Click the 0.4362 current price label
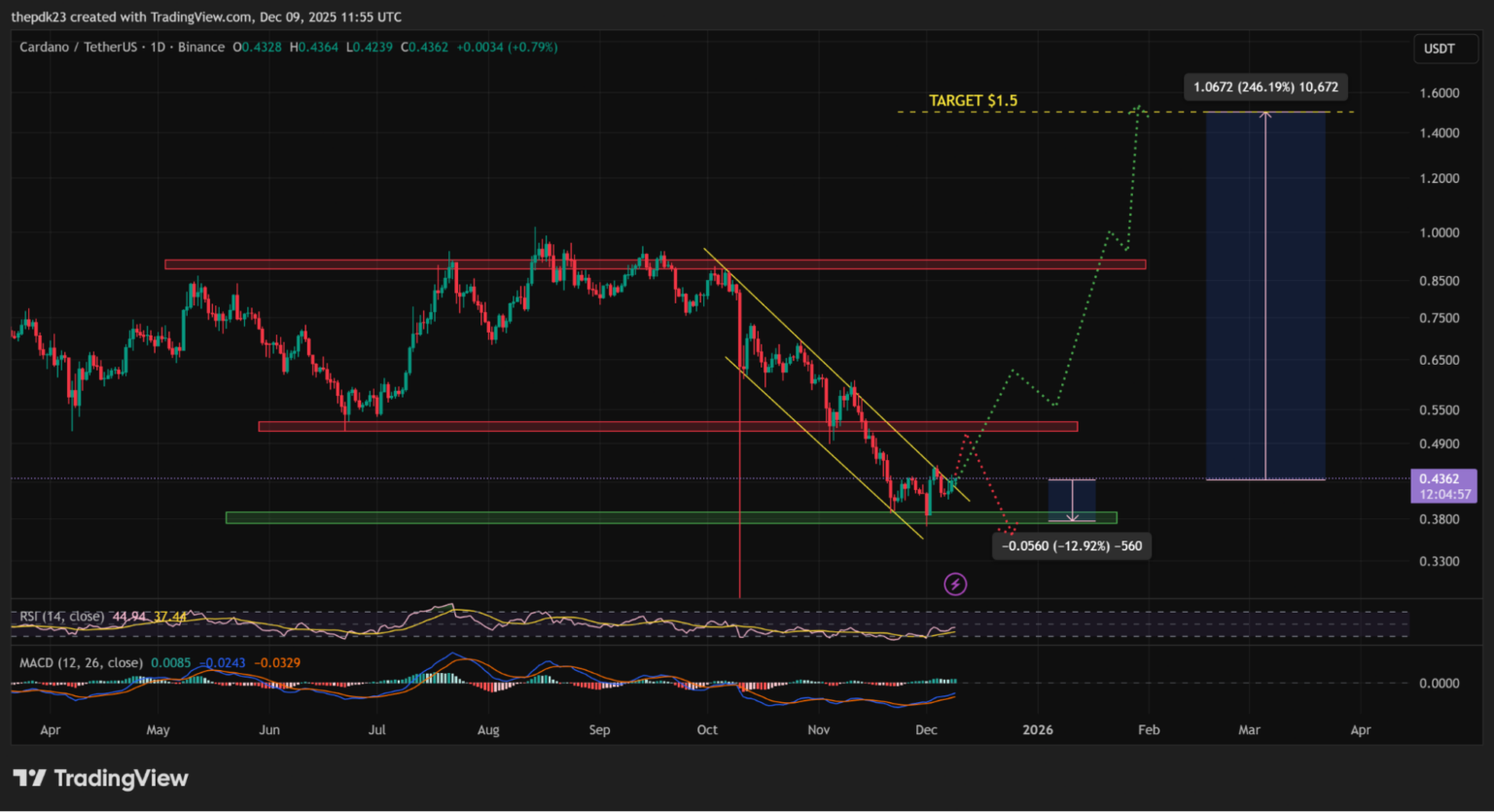 point(1439,478)
